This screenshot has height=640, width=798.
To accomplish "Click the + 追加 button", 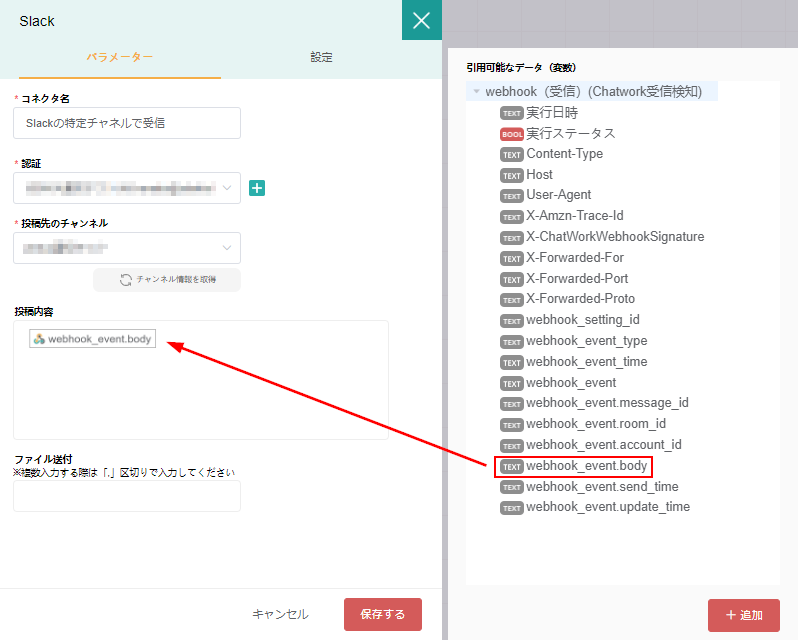I will click(744, 615).
